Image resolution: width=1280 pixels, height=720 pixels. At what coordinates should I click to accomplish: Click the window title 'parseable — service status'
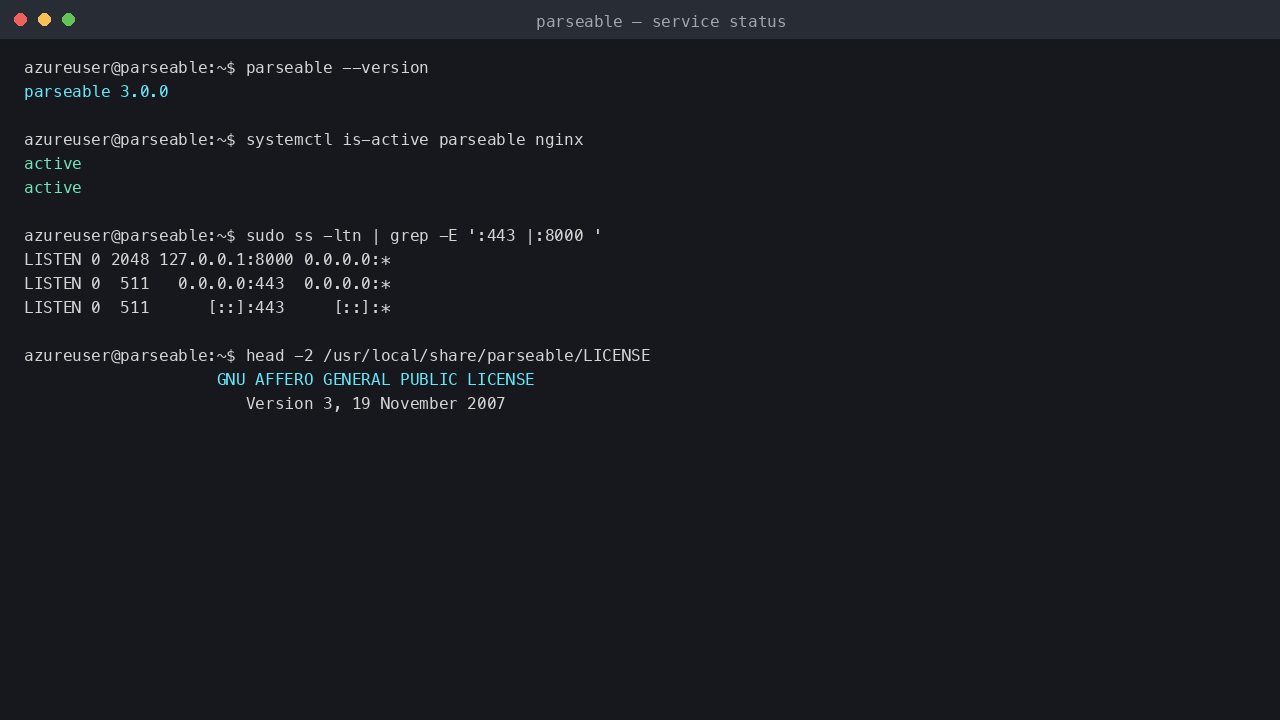tap(661, 21)
